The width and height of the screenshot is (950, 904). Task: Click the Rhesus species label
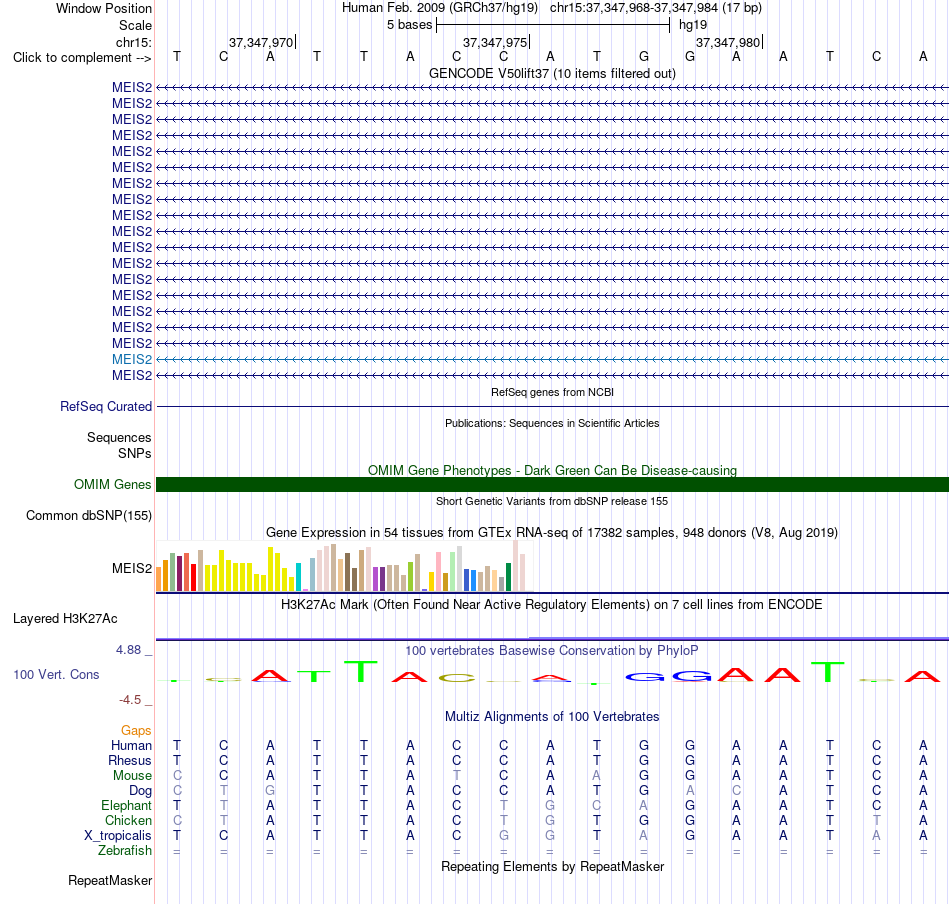click(130, 760)
